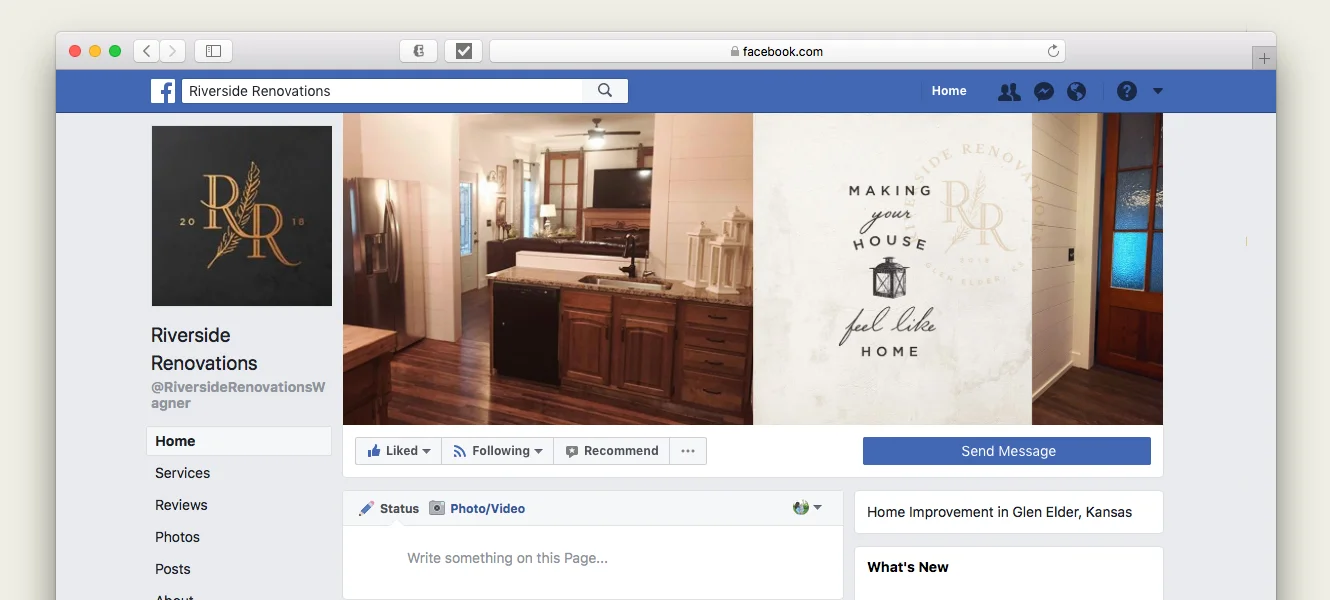
Task: Click the Send Message button
Action: tap(1007, 451)
